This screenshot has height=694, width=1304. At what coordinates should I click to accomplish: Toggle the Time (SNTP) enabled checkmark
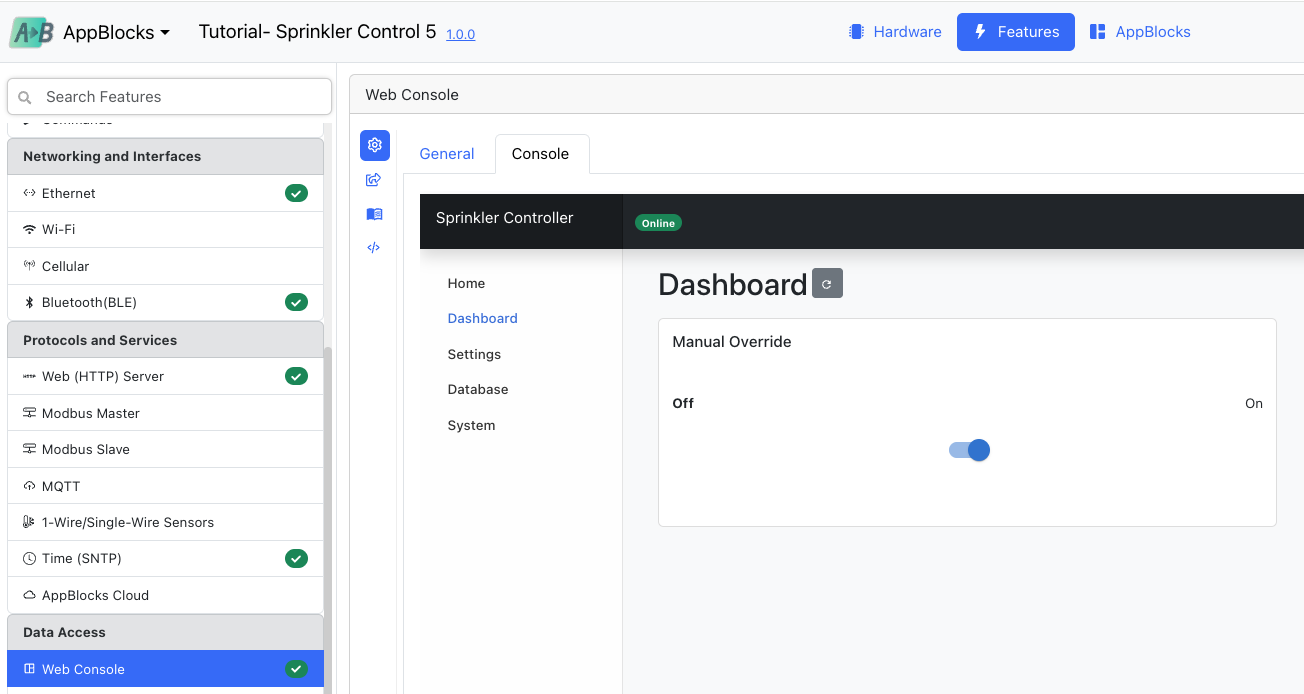(296, 558)
